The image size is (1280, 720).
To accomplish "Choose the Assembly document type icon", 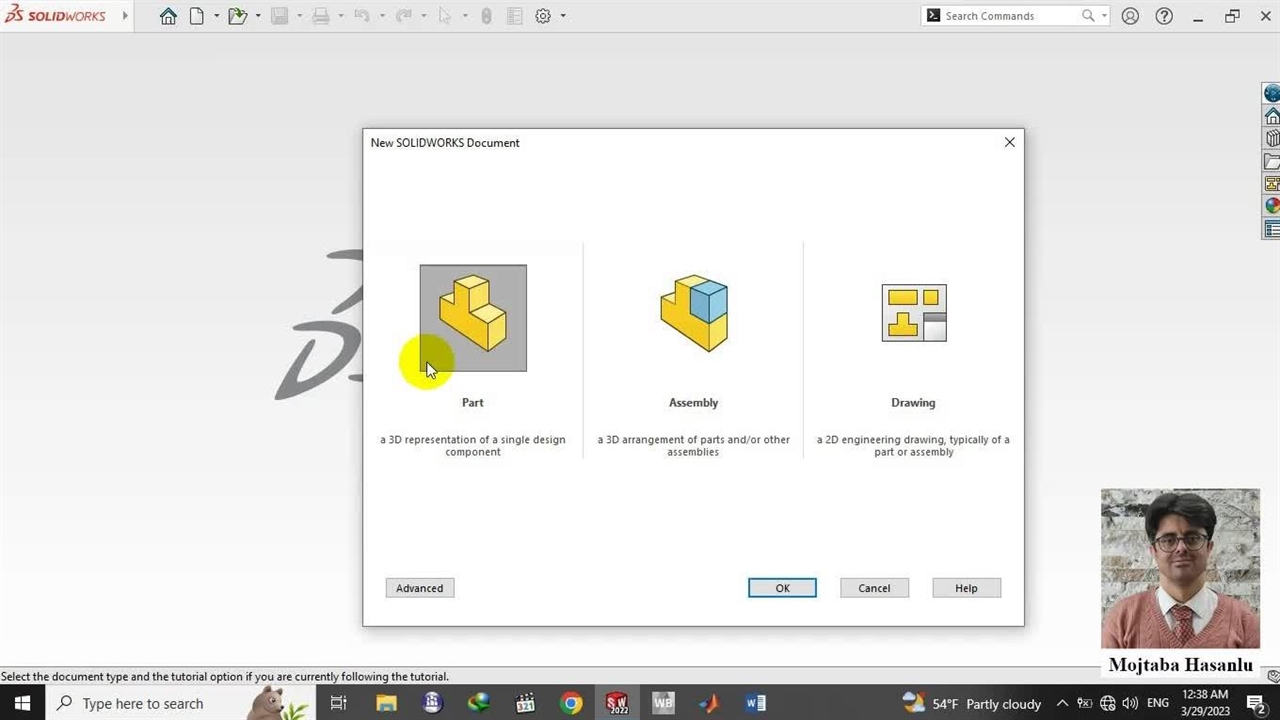I will click(693, 313).
